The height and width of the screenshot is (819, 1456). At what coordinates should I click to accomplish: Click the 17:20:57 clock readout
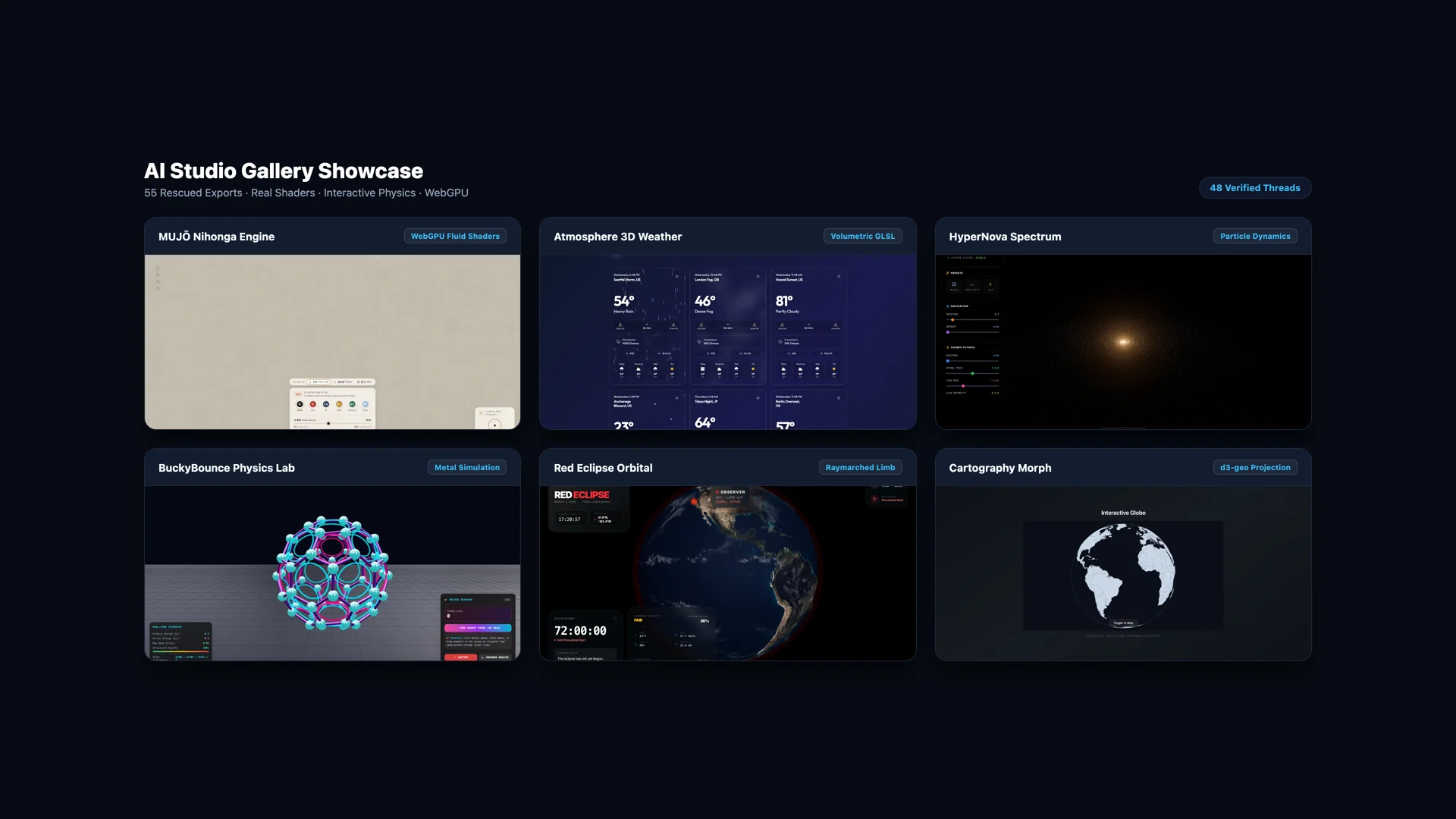(x=569, y=519)
